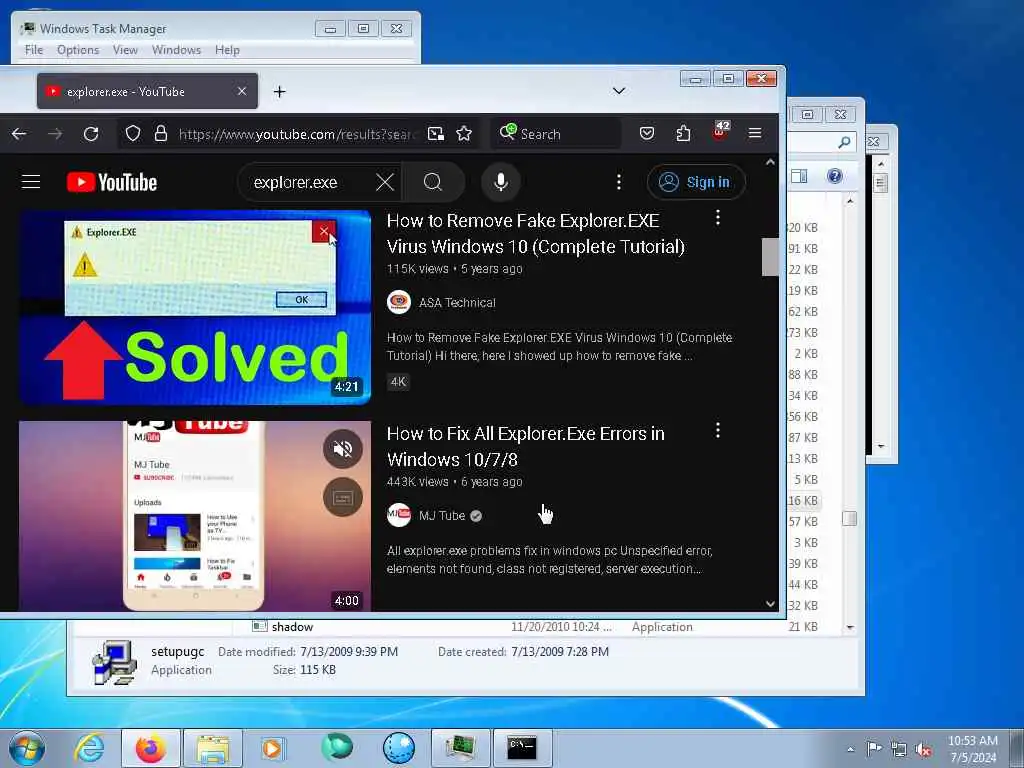1024x768 pixels.
Task: Open Help menu in Task Manager
Action: pos(227,50)
